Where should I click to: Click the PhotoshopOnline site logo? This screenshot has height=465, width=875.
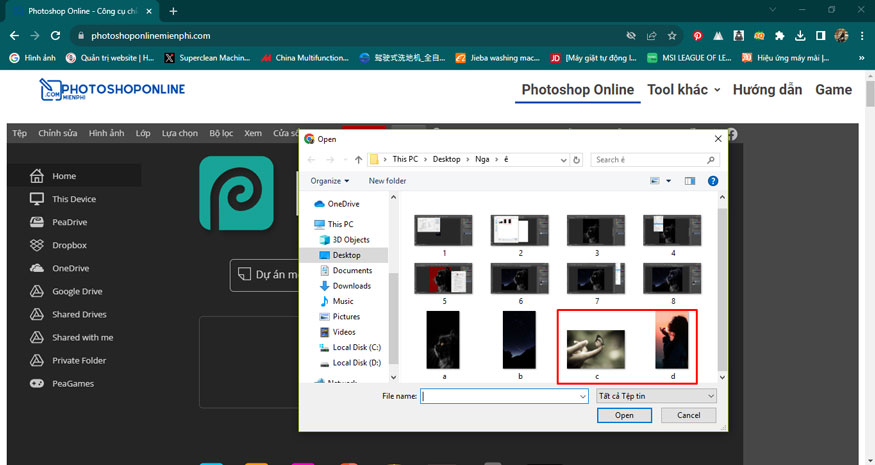point(112,89)
